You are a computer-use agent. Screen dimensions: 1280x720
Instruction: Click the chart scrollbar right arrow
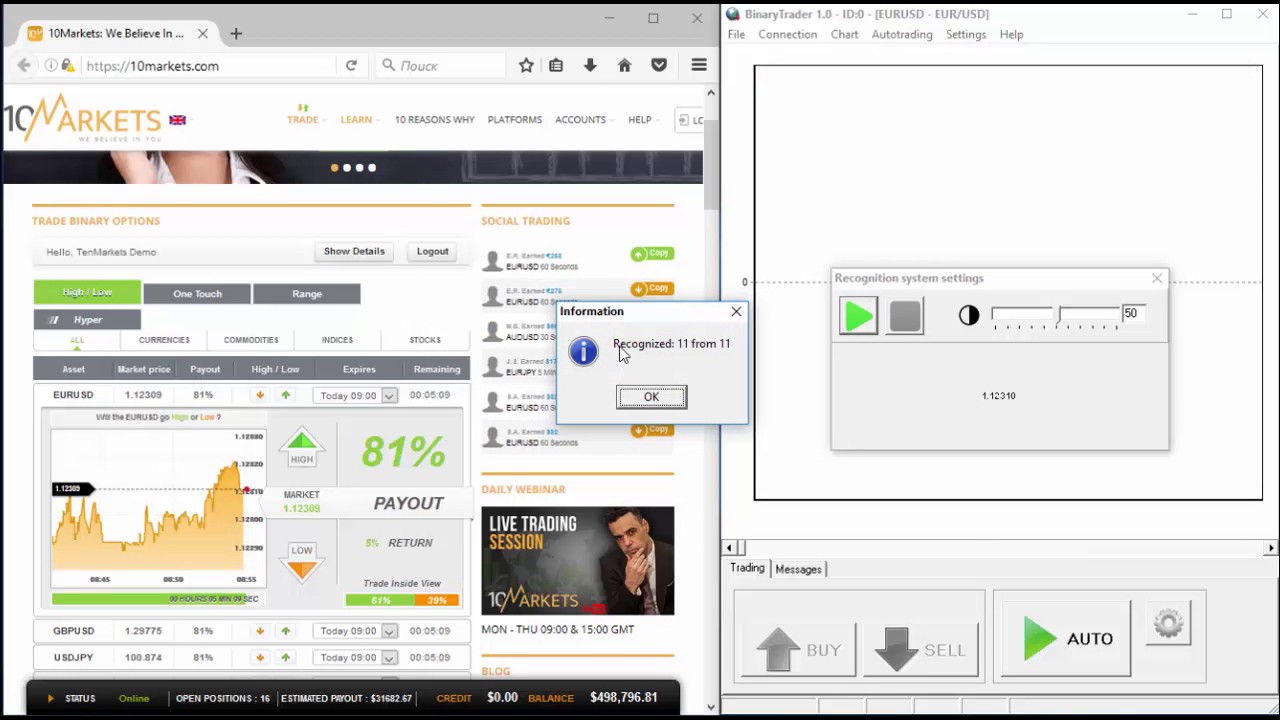coord(1271,548)
